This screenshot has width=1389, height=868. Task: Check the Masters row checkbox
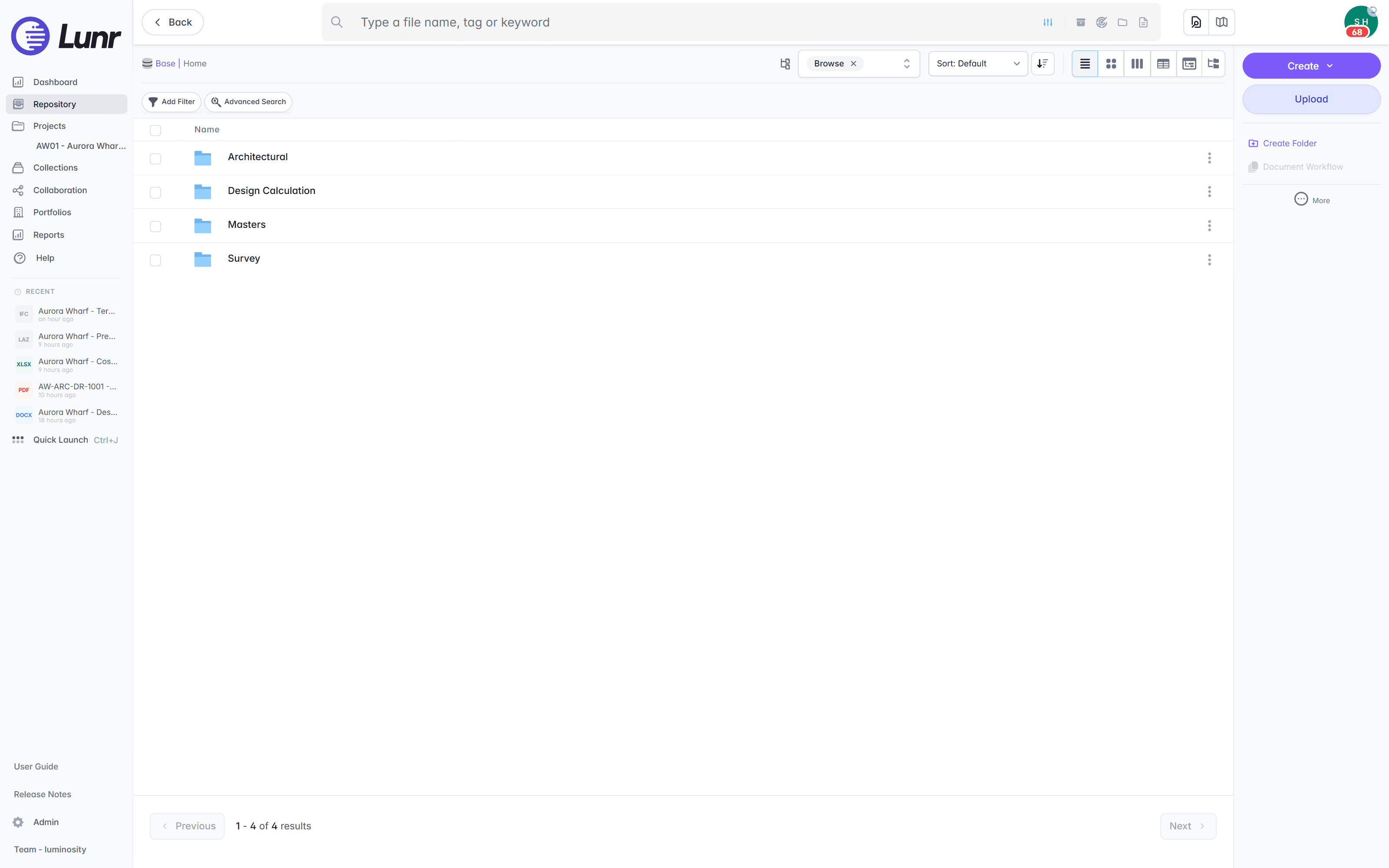(x=155, y=226)
